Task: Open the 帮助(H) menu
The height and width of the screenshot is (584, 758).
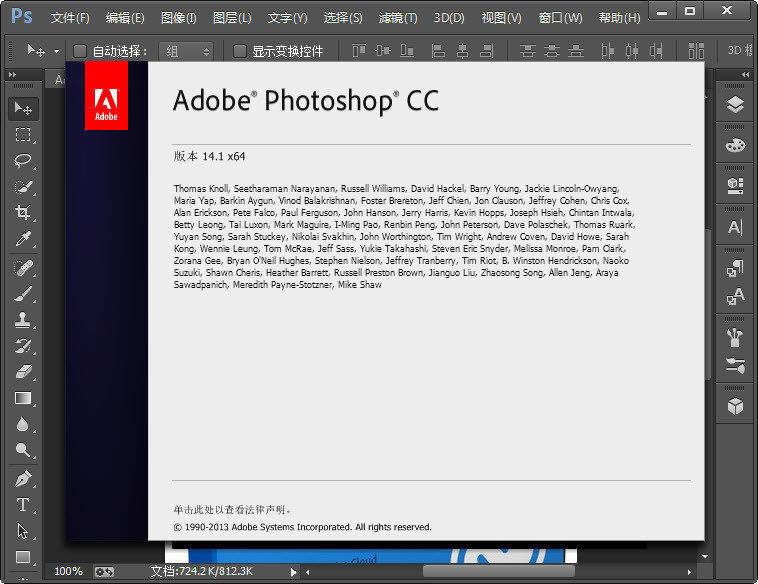Action: (x=620, y=18)
